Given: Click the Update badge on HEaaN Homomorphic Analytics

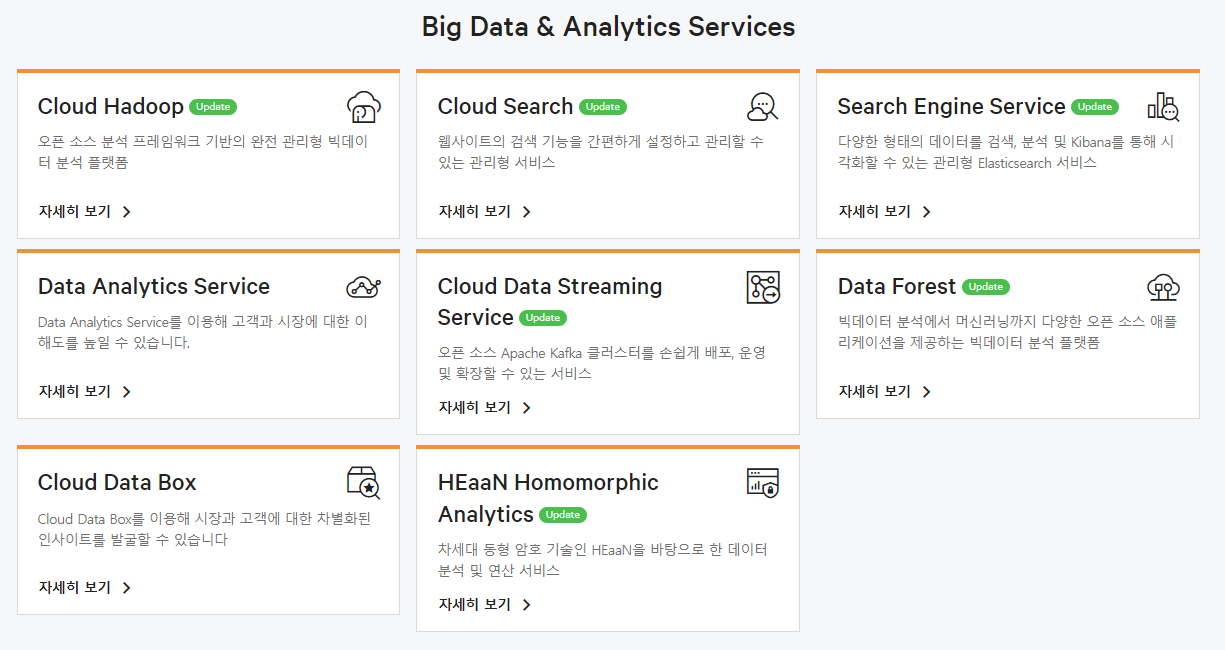Looking at the screenshot, I should coord(563,515).
